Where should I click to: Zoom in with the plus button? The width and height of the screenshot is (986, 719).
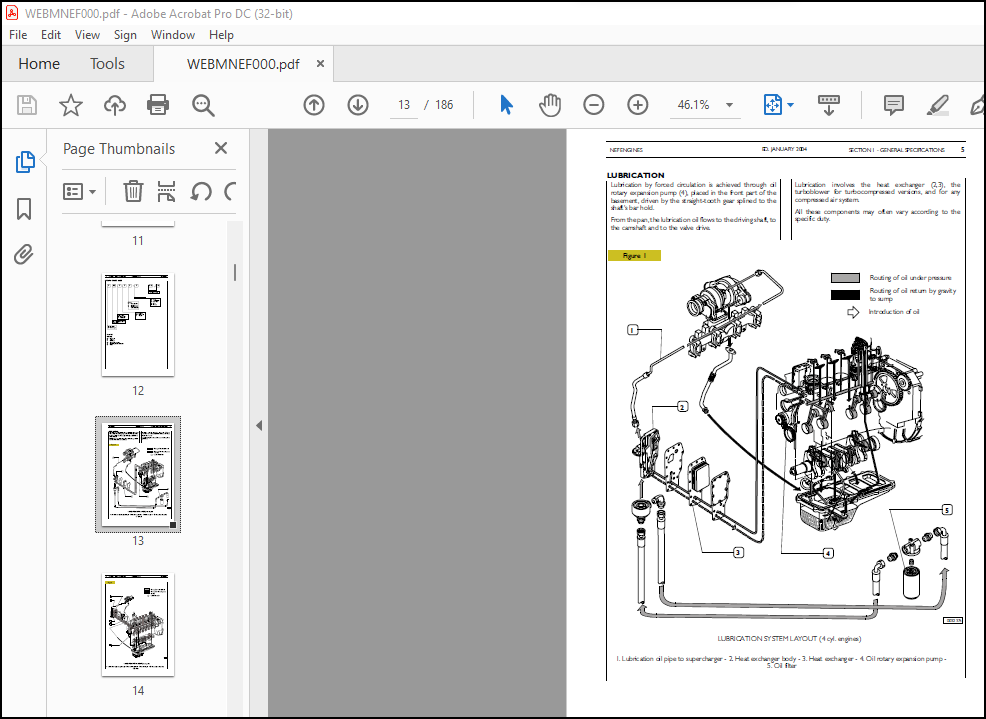pos(638,105)
